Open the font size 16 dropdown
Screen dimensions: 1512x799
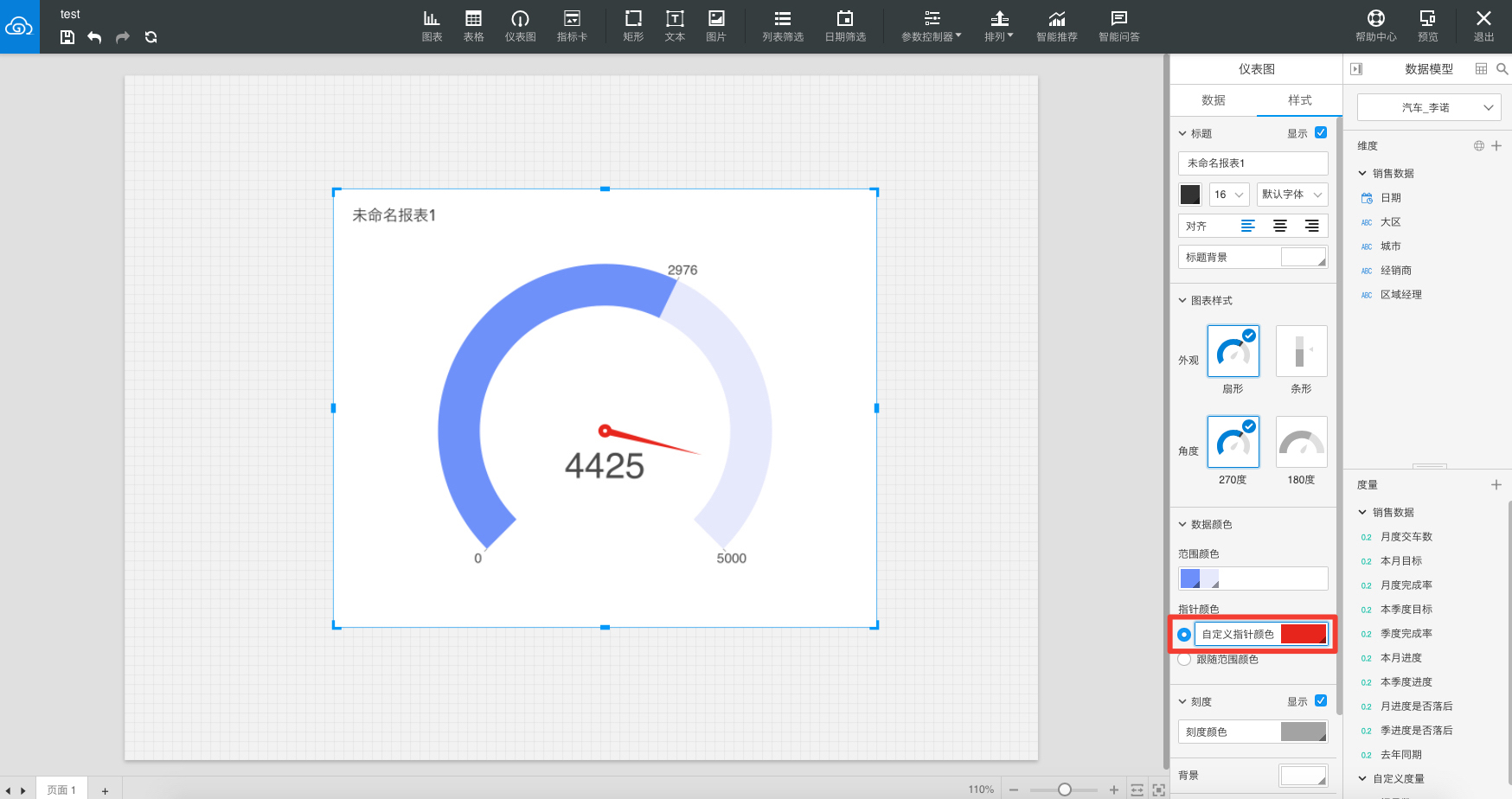click(1229, 195)
